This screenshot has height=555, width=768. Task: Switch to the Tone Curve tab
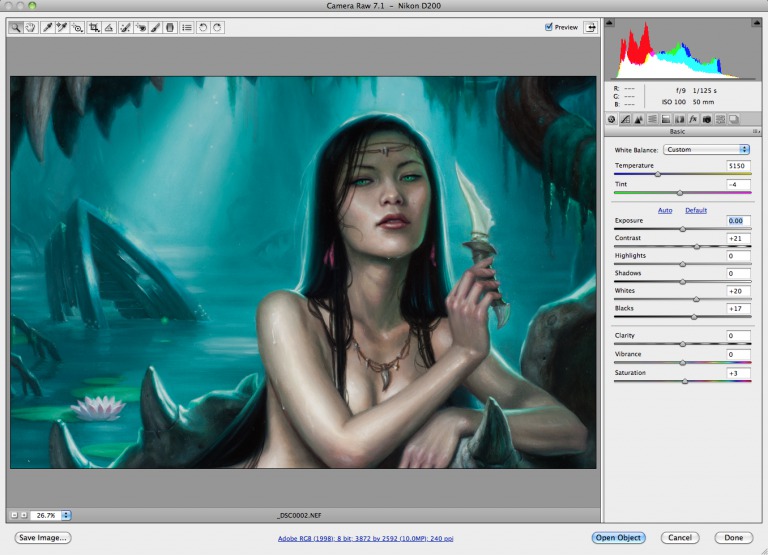[625, 119]
